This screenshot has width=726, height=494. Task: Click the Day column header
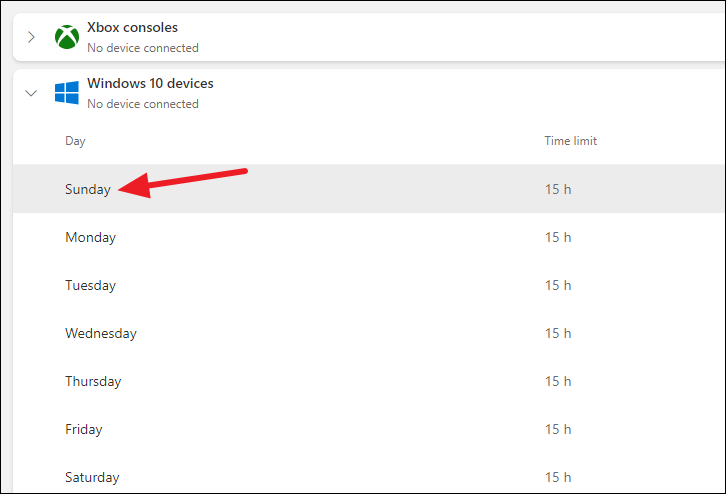point(75,141)
